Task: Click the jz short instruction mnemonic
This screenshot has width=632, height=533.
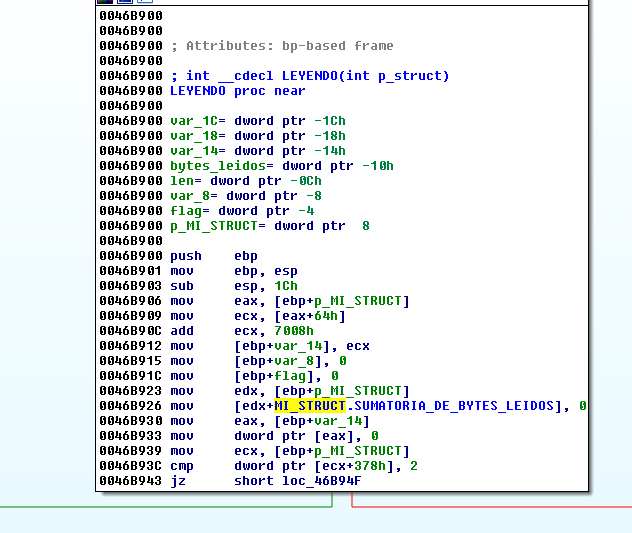Action: click(178, 481)
